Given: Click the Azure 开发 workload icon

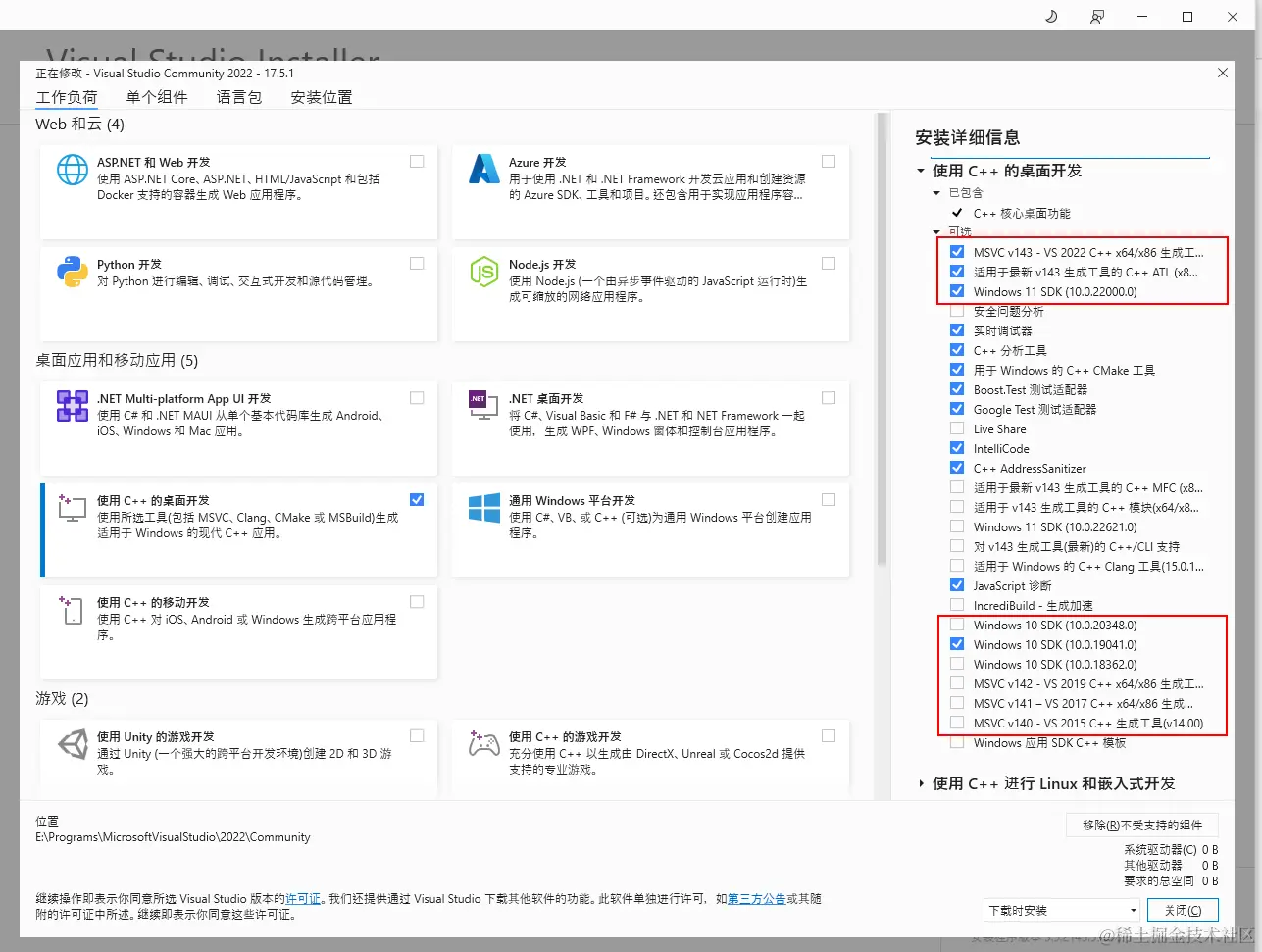Looking at the screenshot, I should tap(484, 170).
